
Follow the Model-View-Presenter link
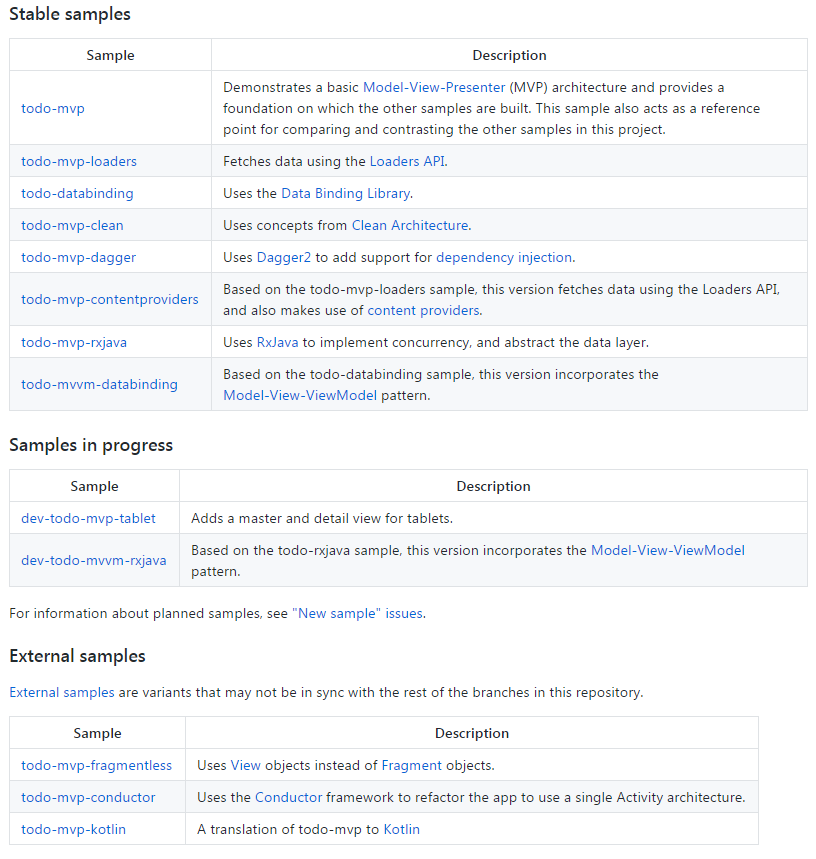(434, 88)
